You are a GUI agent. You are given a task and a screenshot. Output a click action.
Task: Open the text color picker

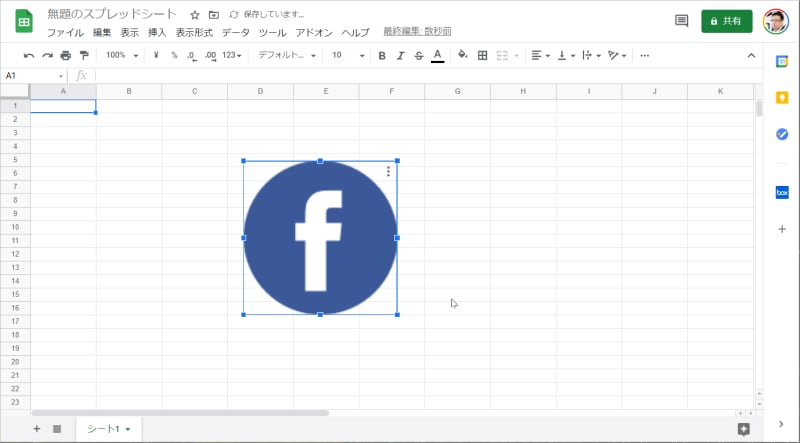coord(437,56)
